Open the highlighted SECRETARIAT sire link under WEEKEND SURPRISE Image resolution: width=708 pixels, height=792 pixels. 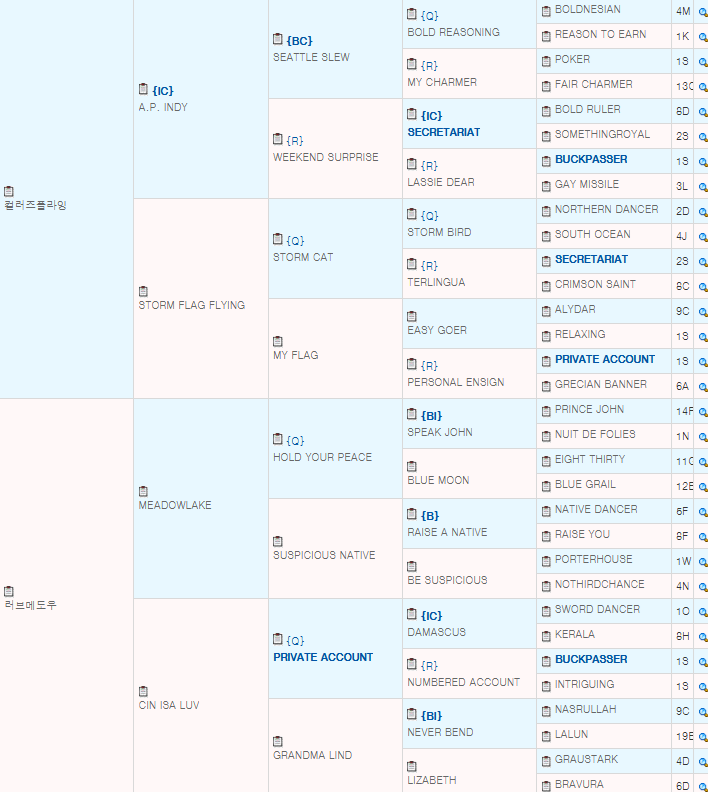(443, 132)
